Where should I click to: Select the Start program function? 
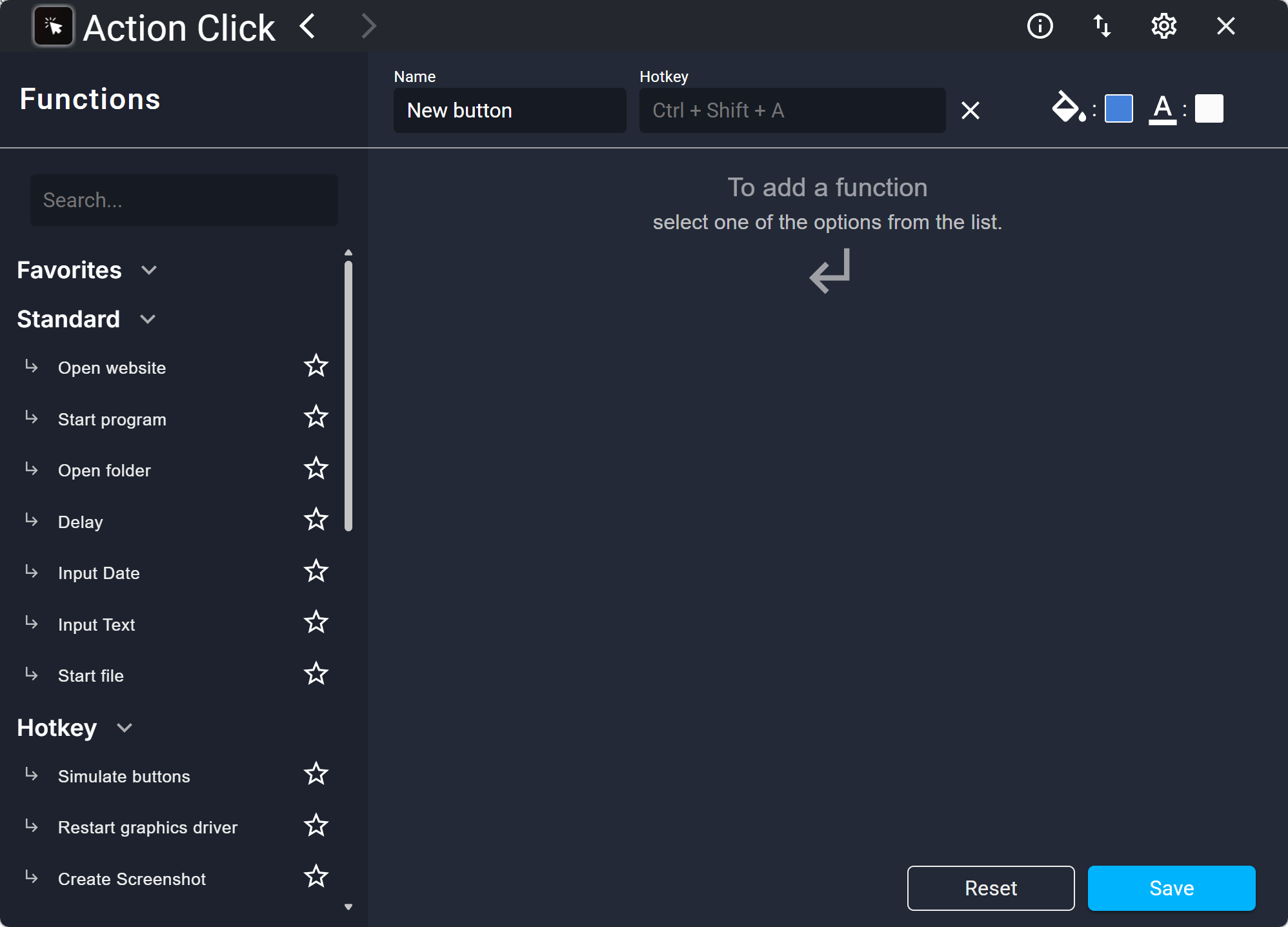pyautogui.click(x=112, y=420)
